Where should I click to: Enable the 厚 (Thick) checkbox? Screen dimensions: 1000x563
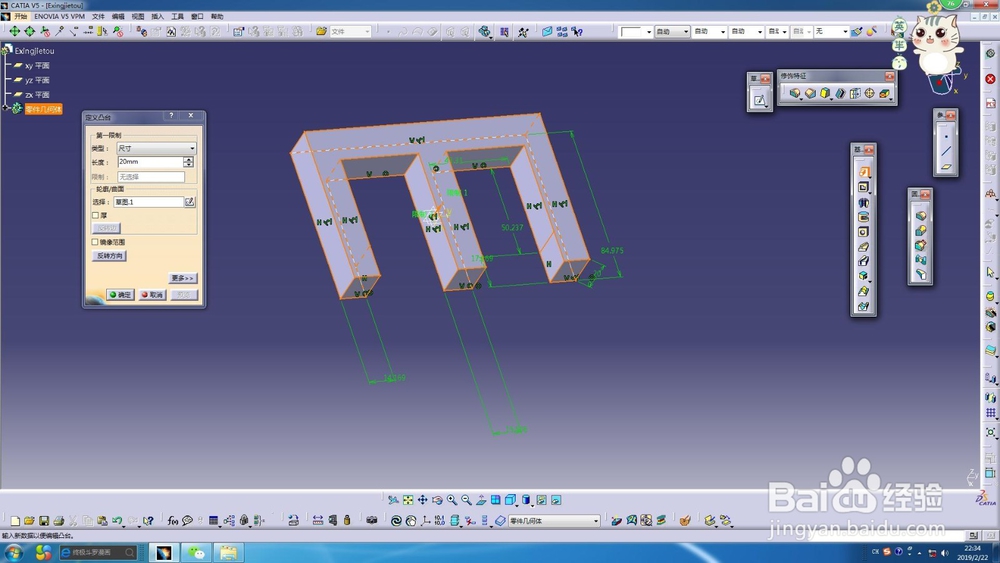pyautogui.click(x=96, y=216)
